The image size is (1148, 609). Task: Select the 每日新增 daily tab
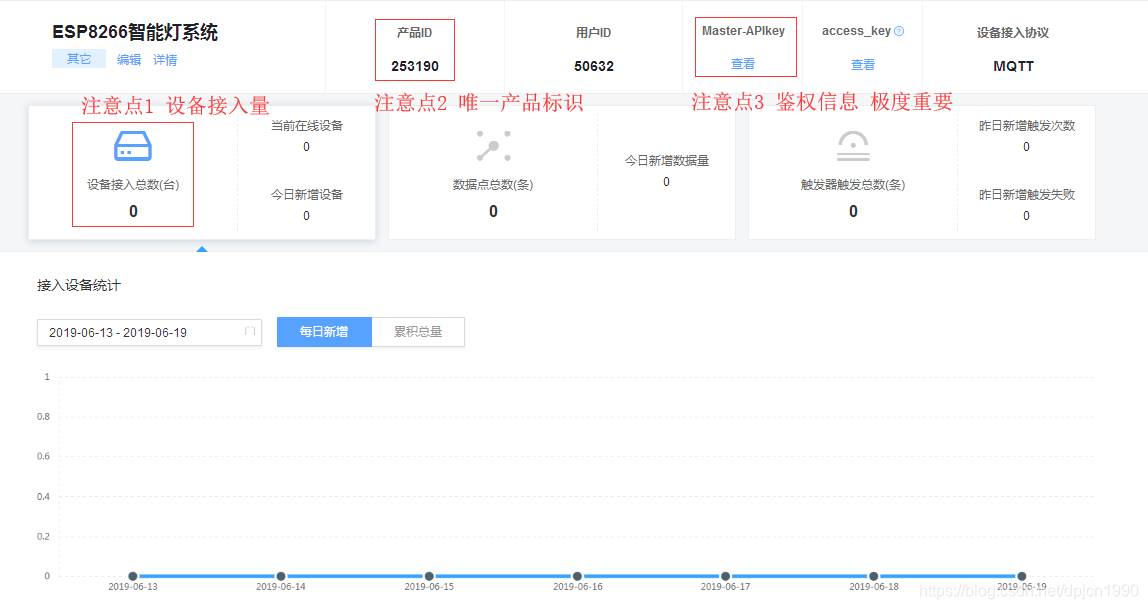click(x=324, y=332)
